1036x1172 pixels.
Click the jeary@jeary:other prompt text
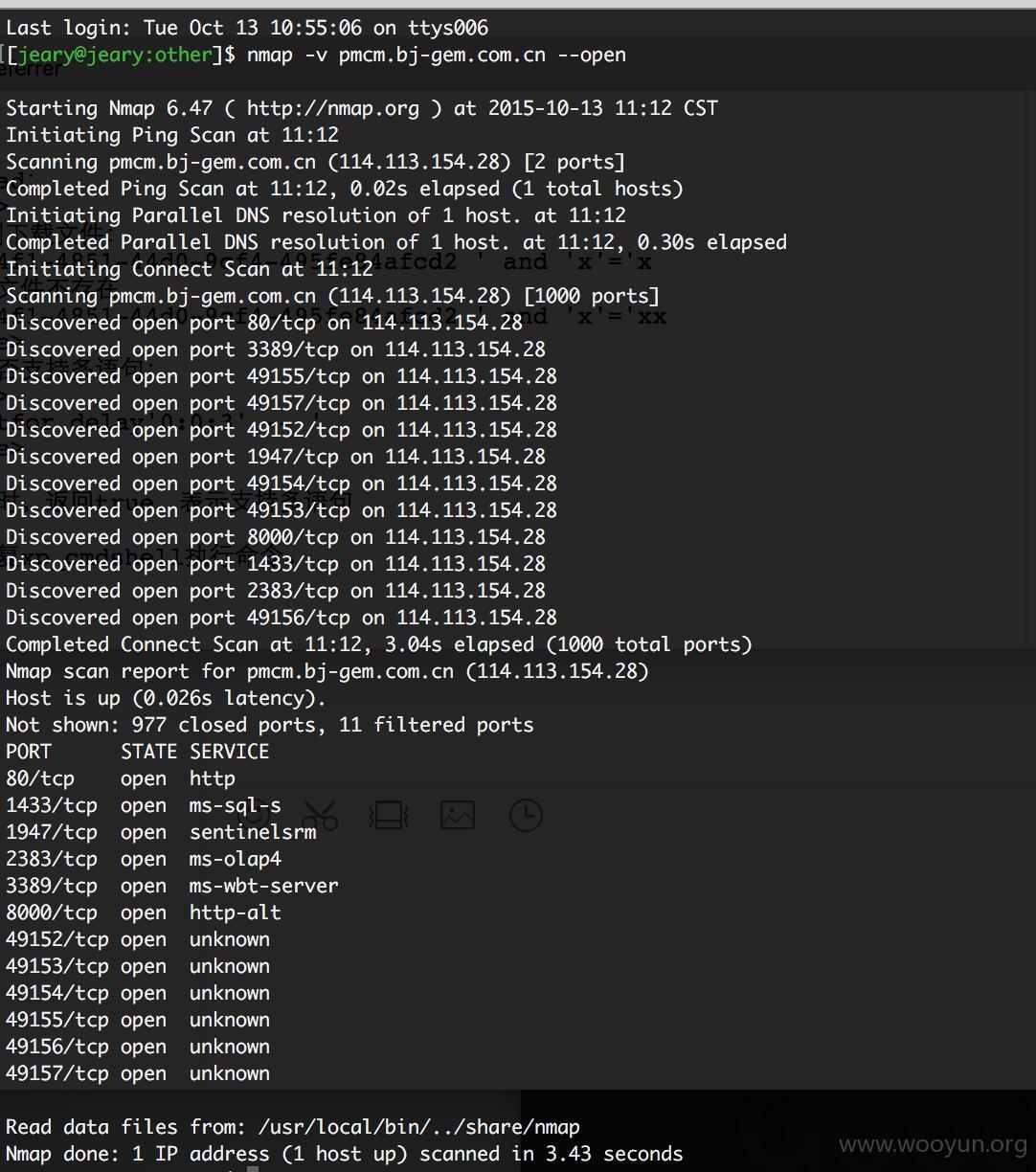(115, 55)
